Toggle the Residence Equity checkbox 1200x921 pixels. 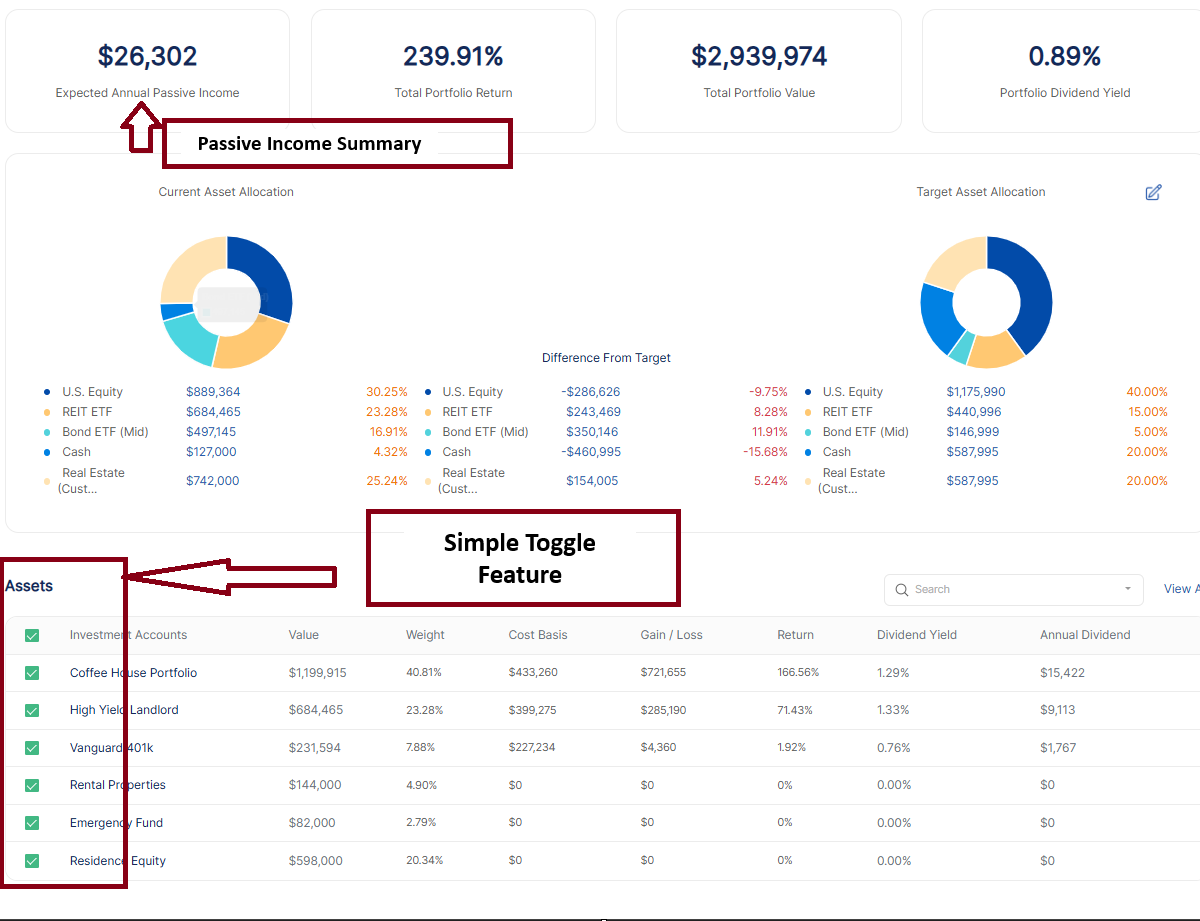point(32,861)
